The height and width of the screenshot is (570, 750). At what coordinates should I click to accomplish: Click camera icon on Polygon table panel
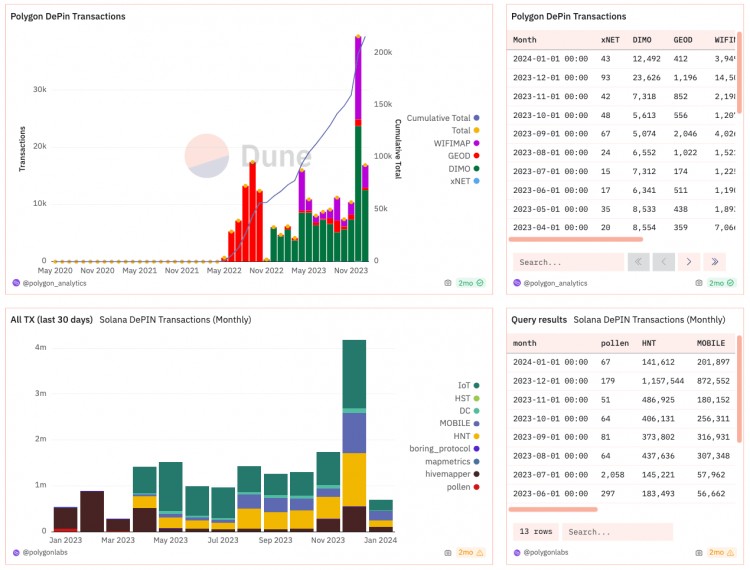pos(699,283)
